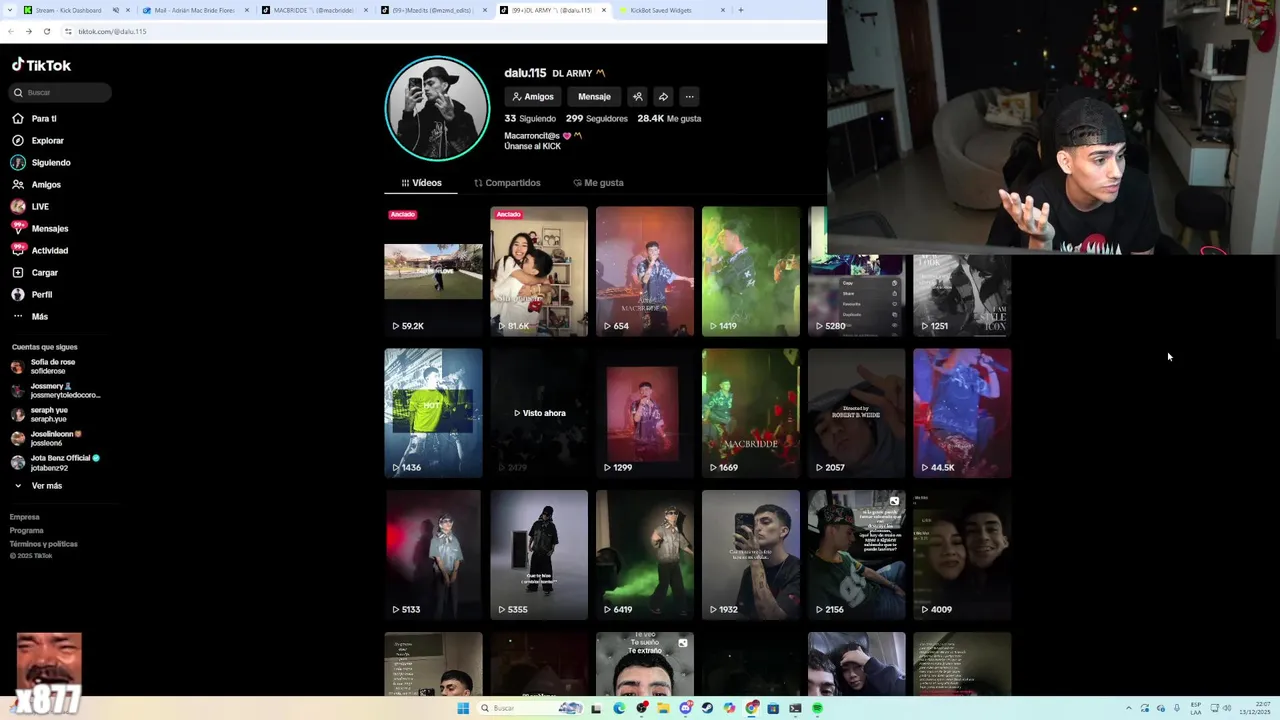Switch to the Mail browser tab

(x=194, y=10)
